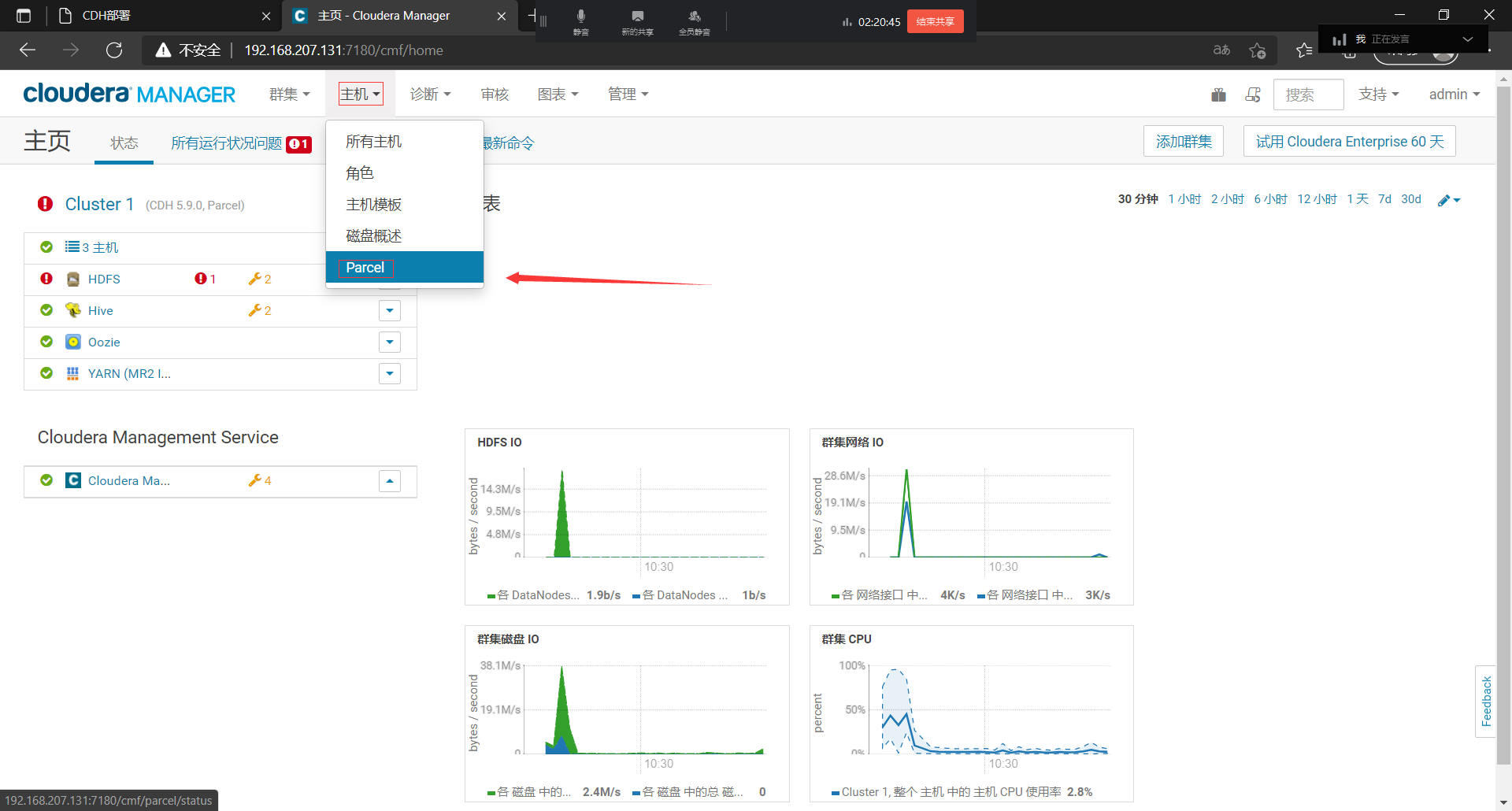Viewport: 1512px width, 811px height.
Task: Click the 添加群集 button
Action: 1184,141
